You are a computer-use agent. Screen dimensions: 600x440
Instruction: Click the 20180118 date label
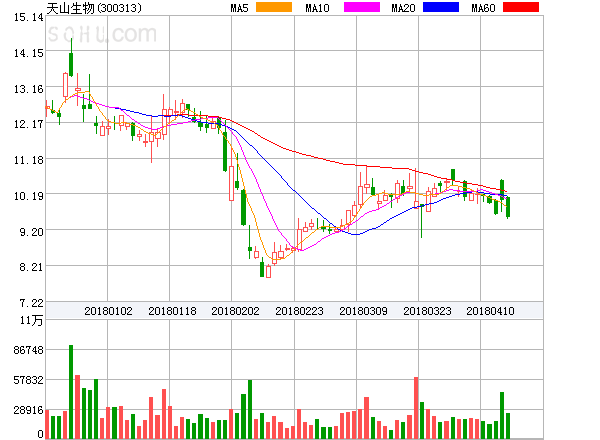(172, 311)
